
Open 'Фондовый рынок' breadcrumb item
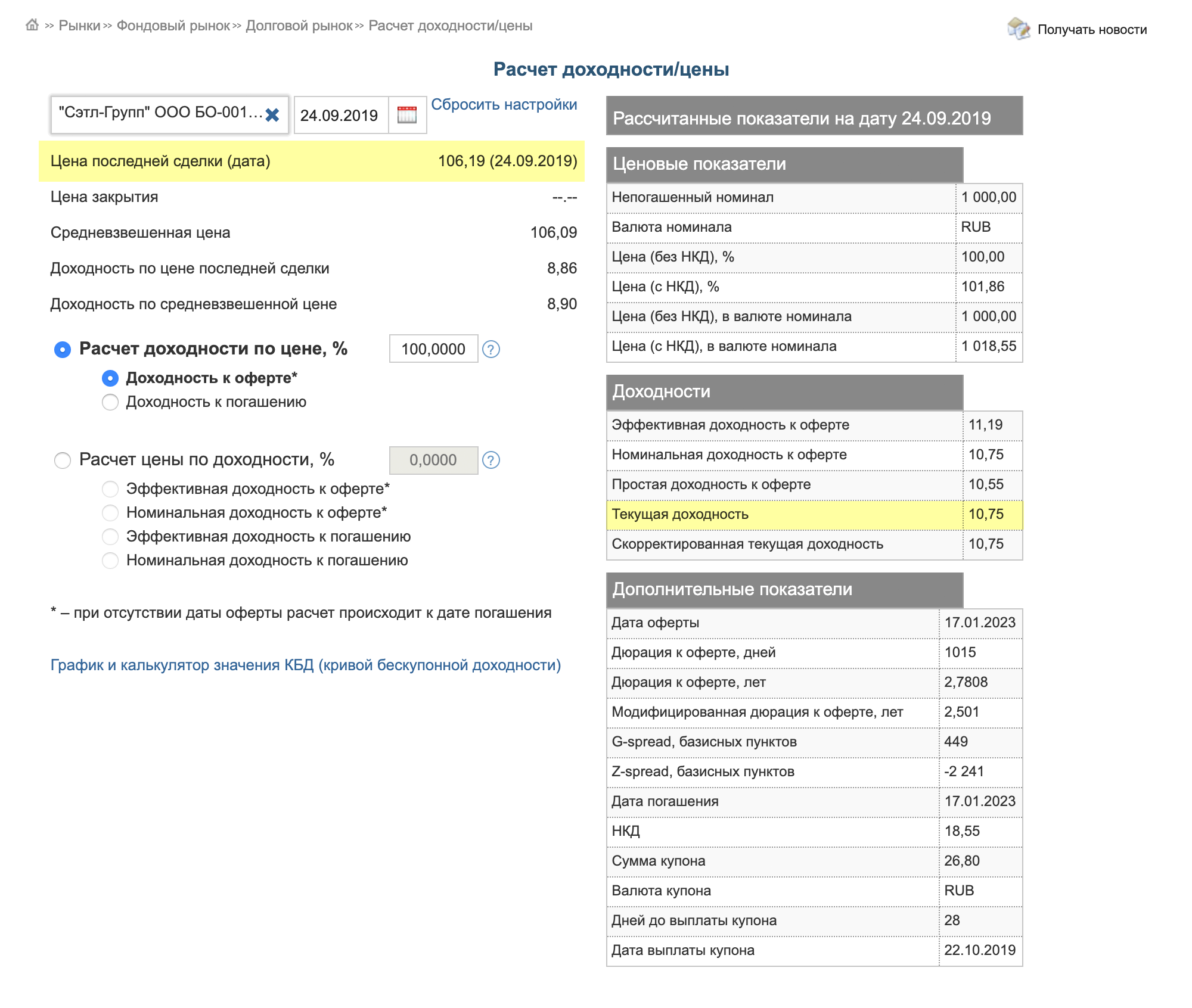point(173,26)
